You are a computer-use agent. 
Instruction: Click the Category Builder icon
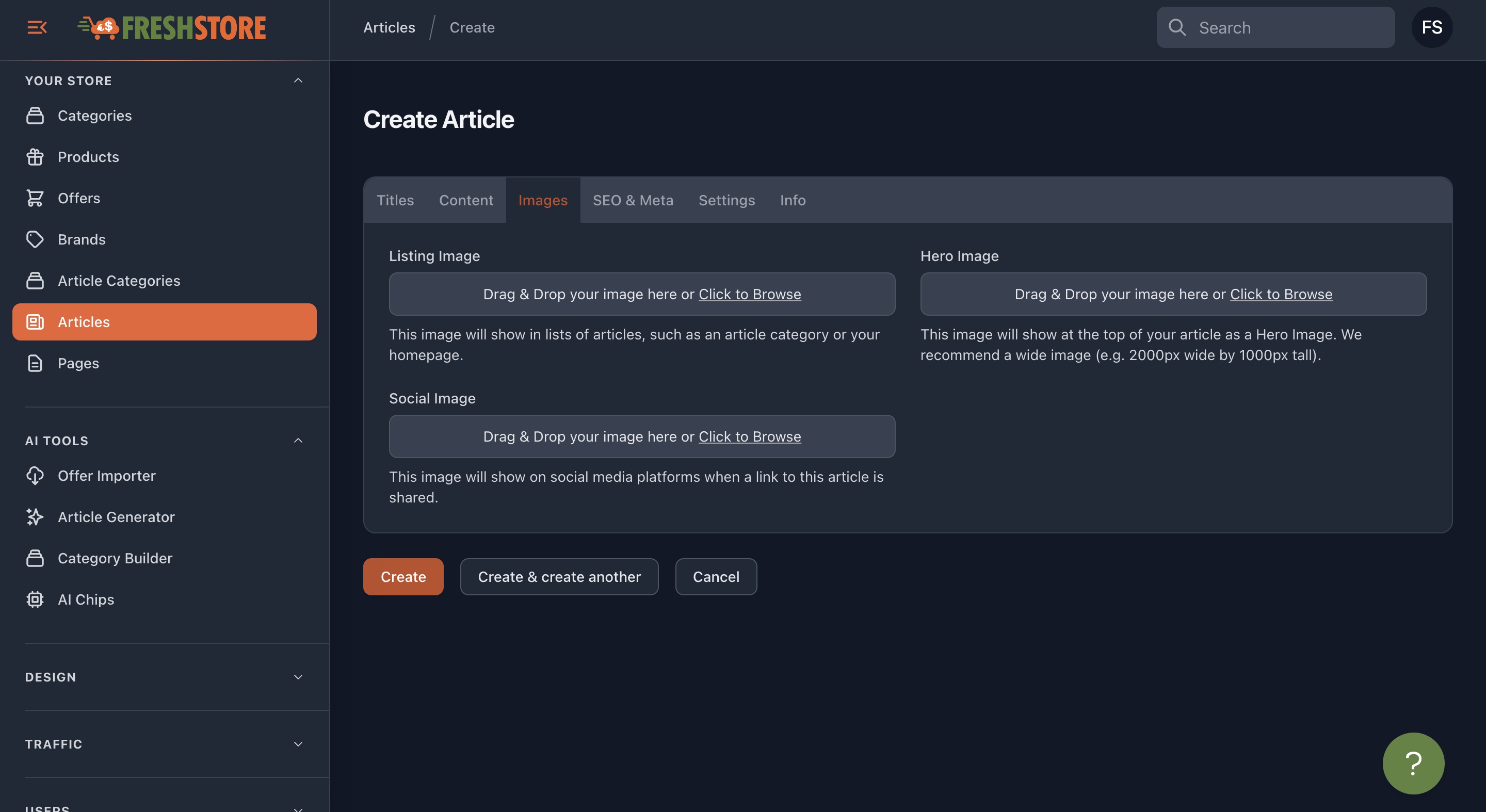[35, 558]
